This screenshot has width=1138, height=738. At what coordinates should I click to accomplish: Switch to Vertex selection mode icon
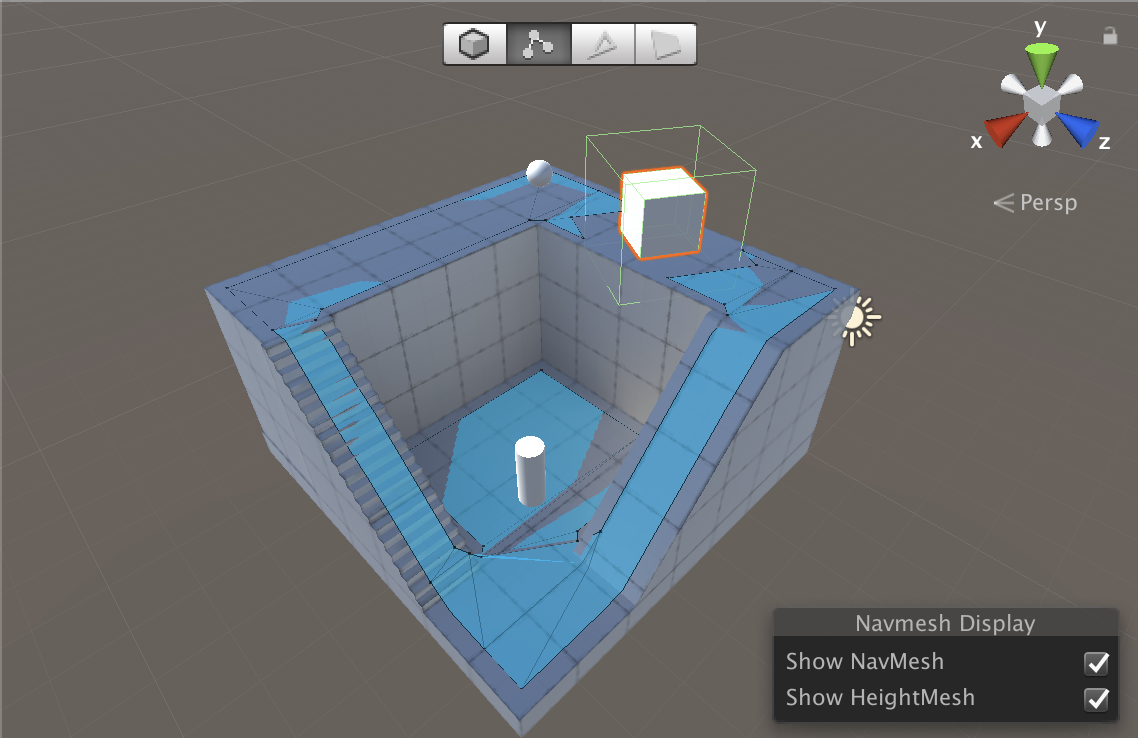tap(539, 45)
